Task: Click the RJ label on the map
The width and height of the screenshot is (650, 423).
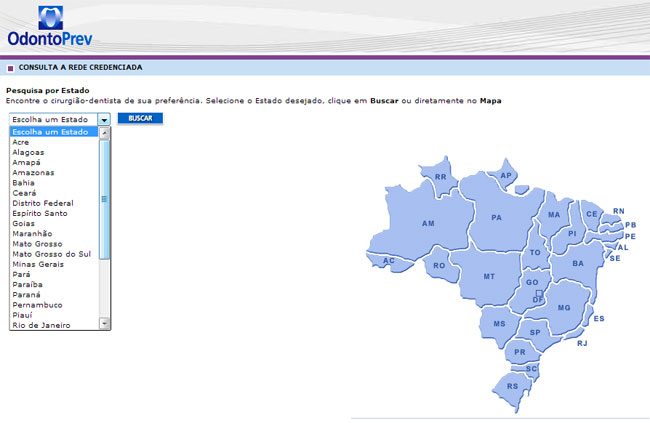Action: (x=582, y=343)
